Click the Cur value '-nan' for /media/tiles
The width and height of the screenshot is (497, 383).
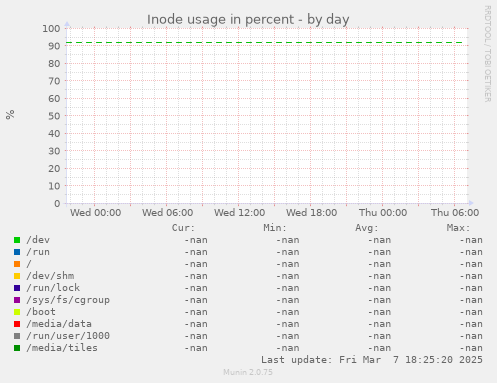point(196,348)
